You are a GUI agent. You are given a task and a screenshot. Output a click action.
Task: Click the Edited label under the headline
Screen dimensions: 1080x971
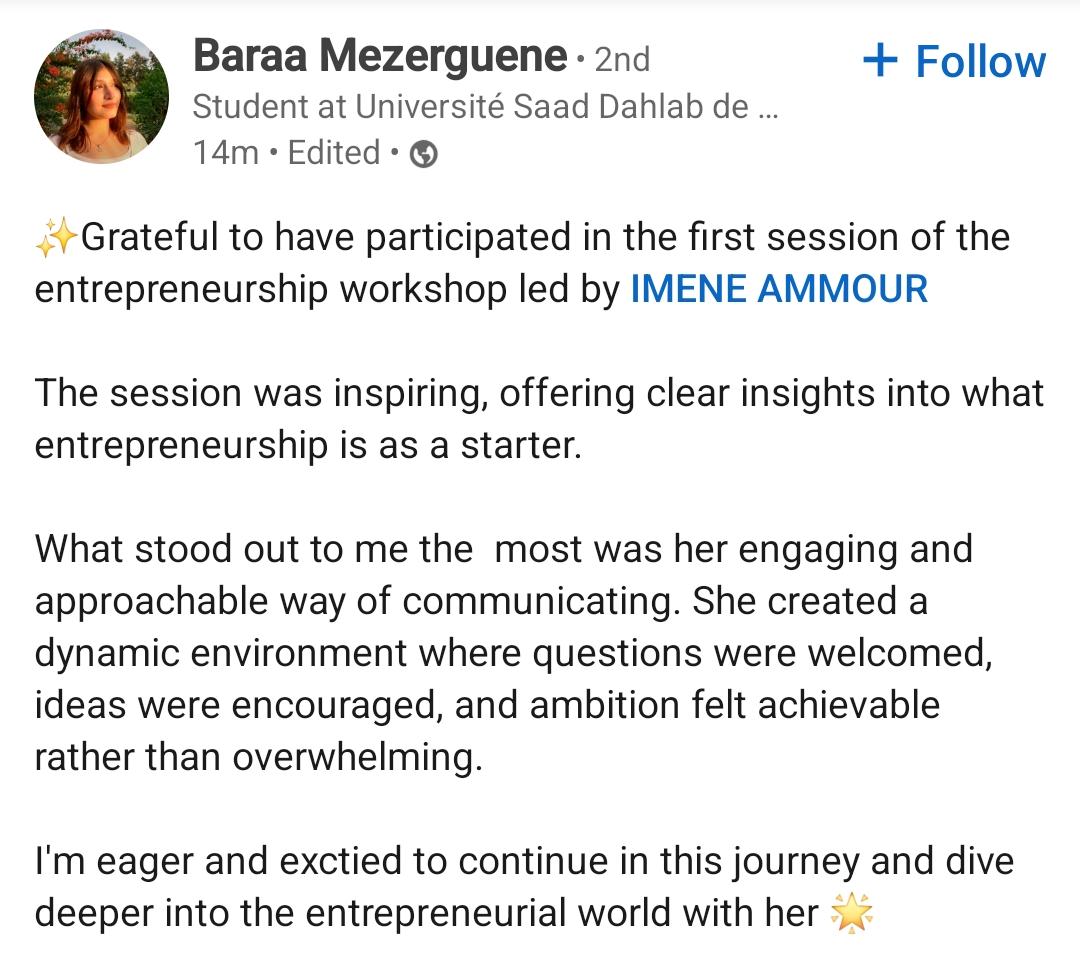tap(334, 152)
